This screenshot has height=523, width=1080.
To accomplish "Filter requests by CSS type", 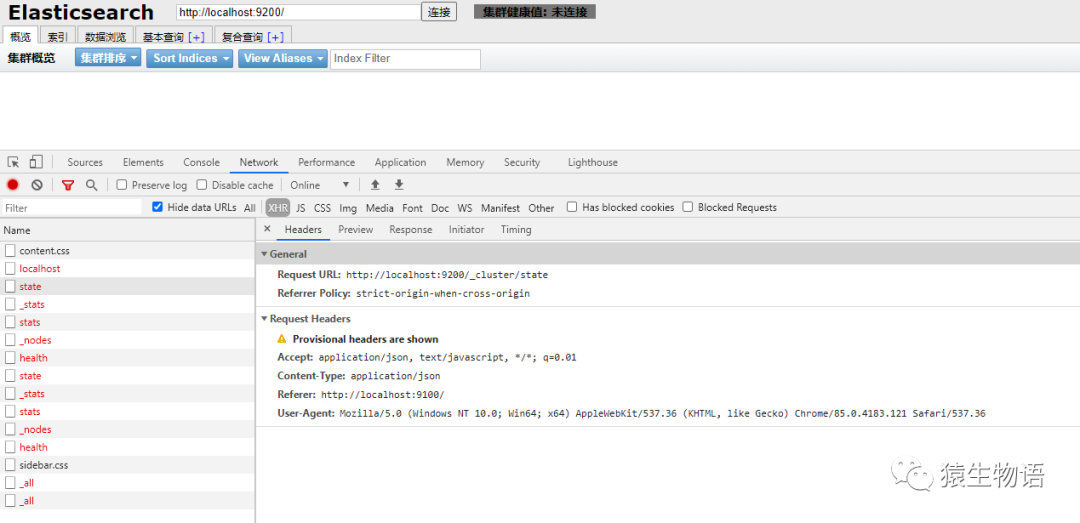I will pos(322,207).
